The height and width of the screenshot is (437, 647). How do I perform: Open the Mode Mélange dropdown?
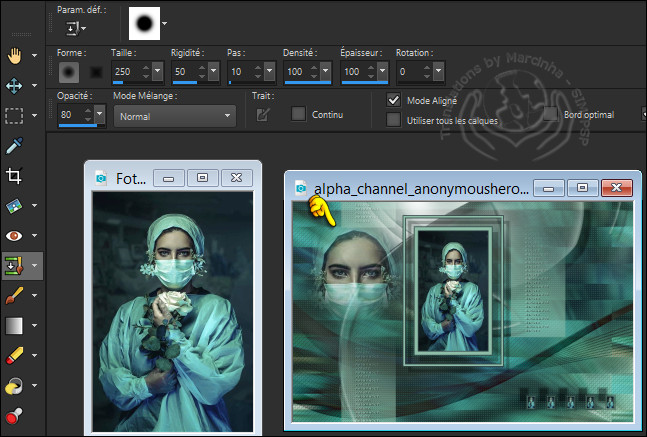pos(174,115)
